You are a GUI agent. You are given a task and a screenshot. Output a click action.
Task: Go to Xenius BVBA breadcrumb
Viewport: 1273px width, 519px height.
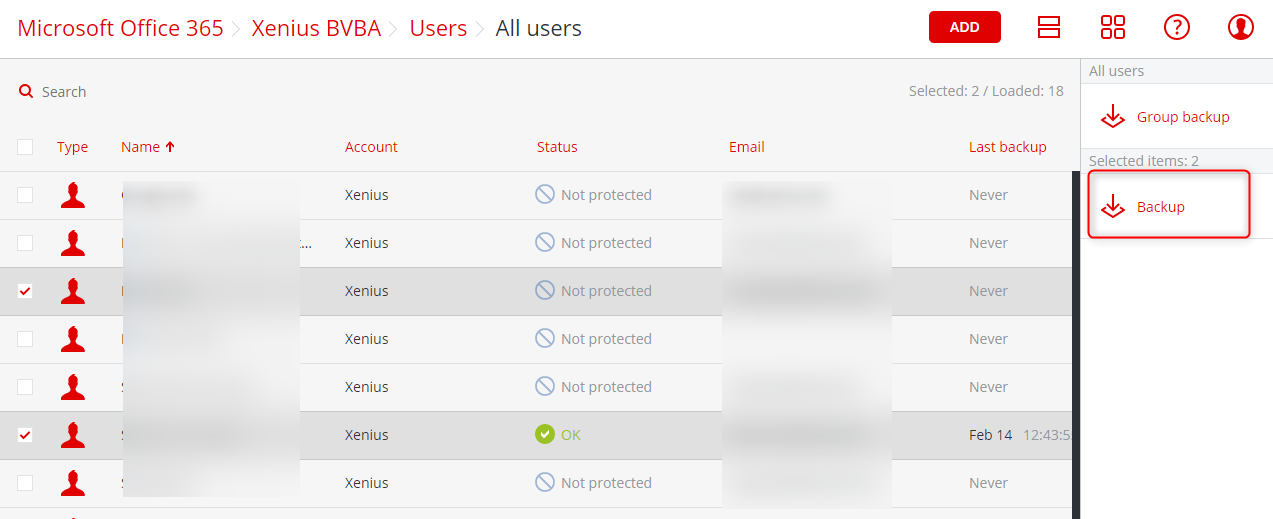pos(316,28)
